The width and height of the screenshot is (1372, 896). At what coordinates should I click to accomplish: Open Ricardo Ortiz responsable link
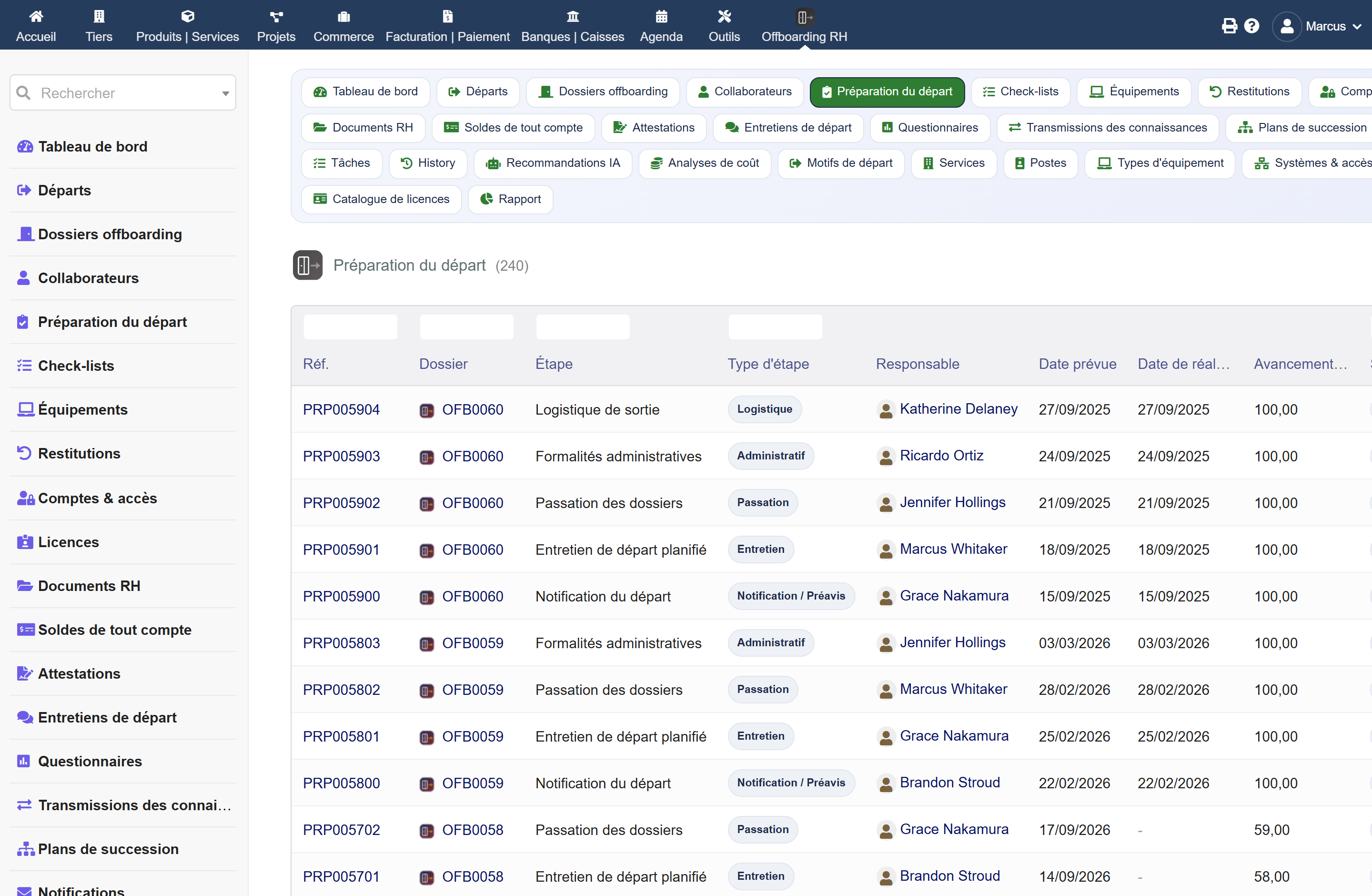[x=941, y=456]
